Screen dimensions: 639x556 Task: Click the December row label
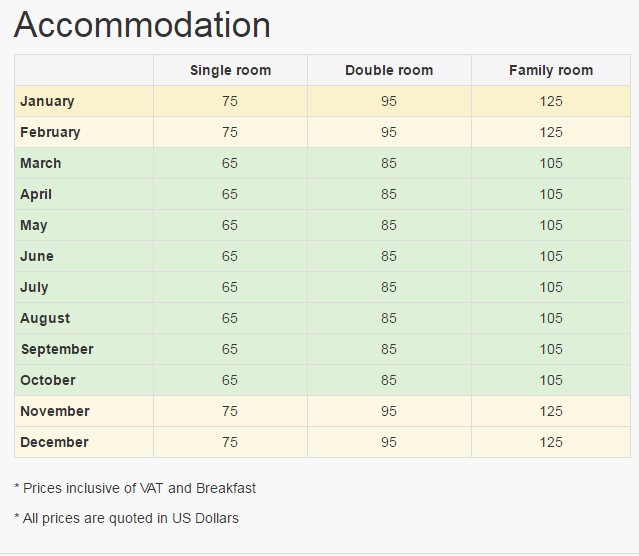(x=54, y=442)
